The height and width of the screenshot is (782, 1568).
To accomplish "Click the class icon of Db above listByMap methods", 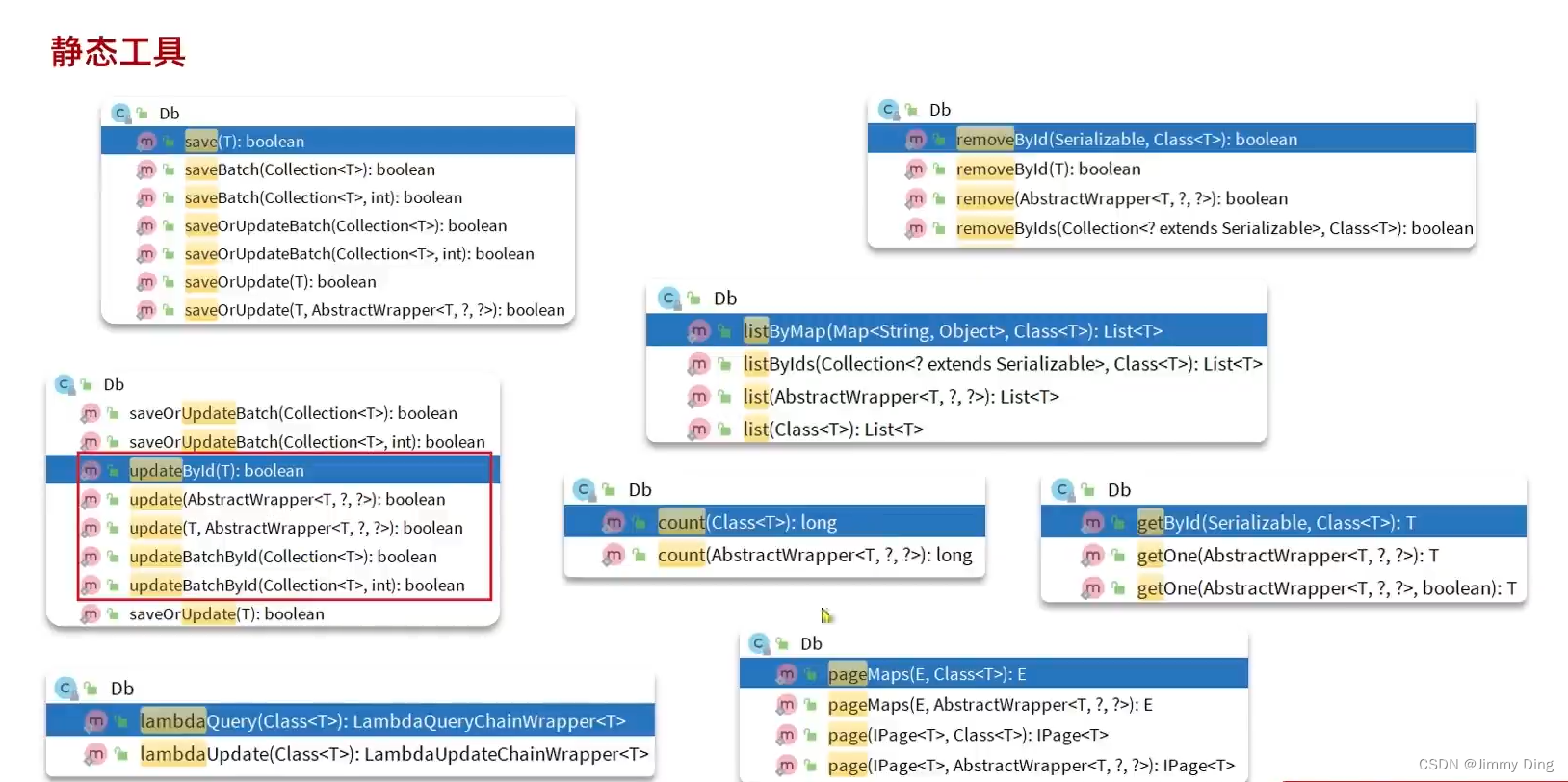I will tap(669, 299).
